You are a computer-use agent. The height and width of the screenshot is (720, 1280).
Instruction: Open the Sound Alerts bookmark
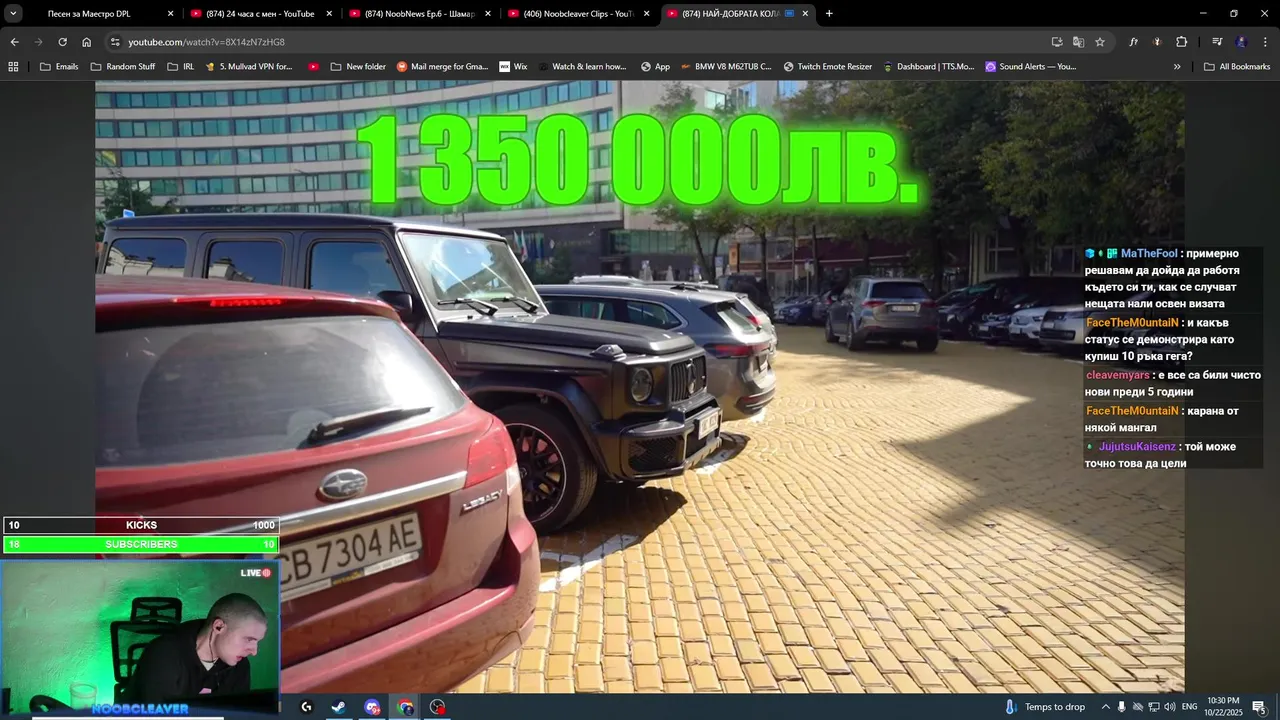coord(1030,67)
